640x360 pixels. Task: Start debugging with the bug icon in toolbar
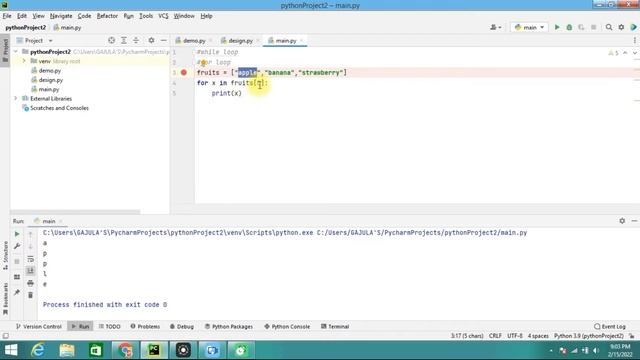click(x=569, y=27)
